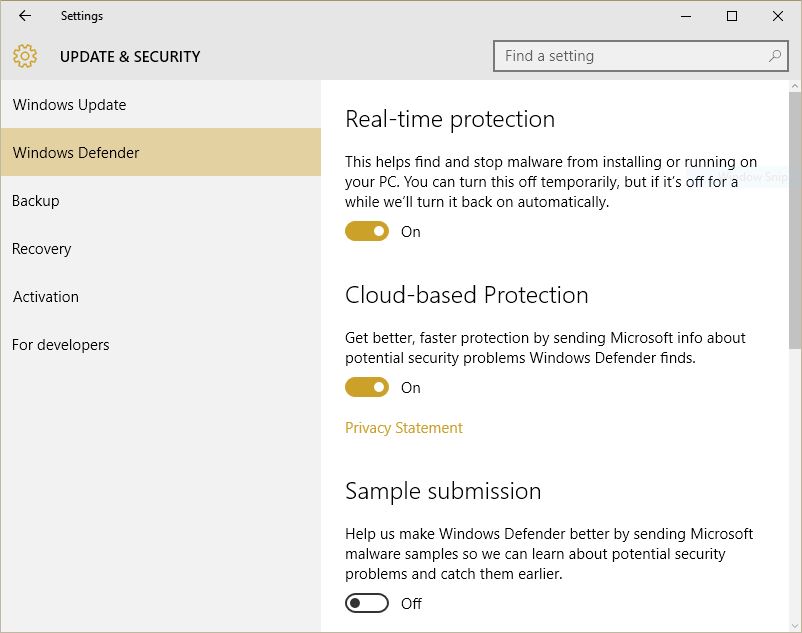Click the Sample submission heading
This screenshot has width=802, height=633.
point(442,491)
